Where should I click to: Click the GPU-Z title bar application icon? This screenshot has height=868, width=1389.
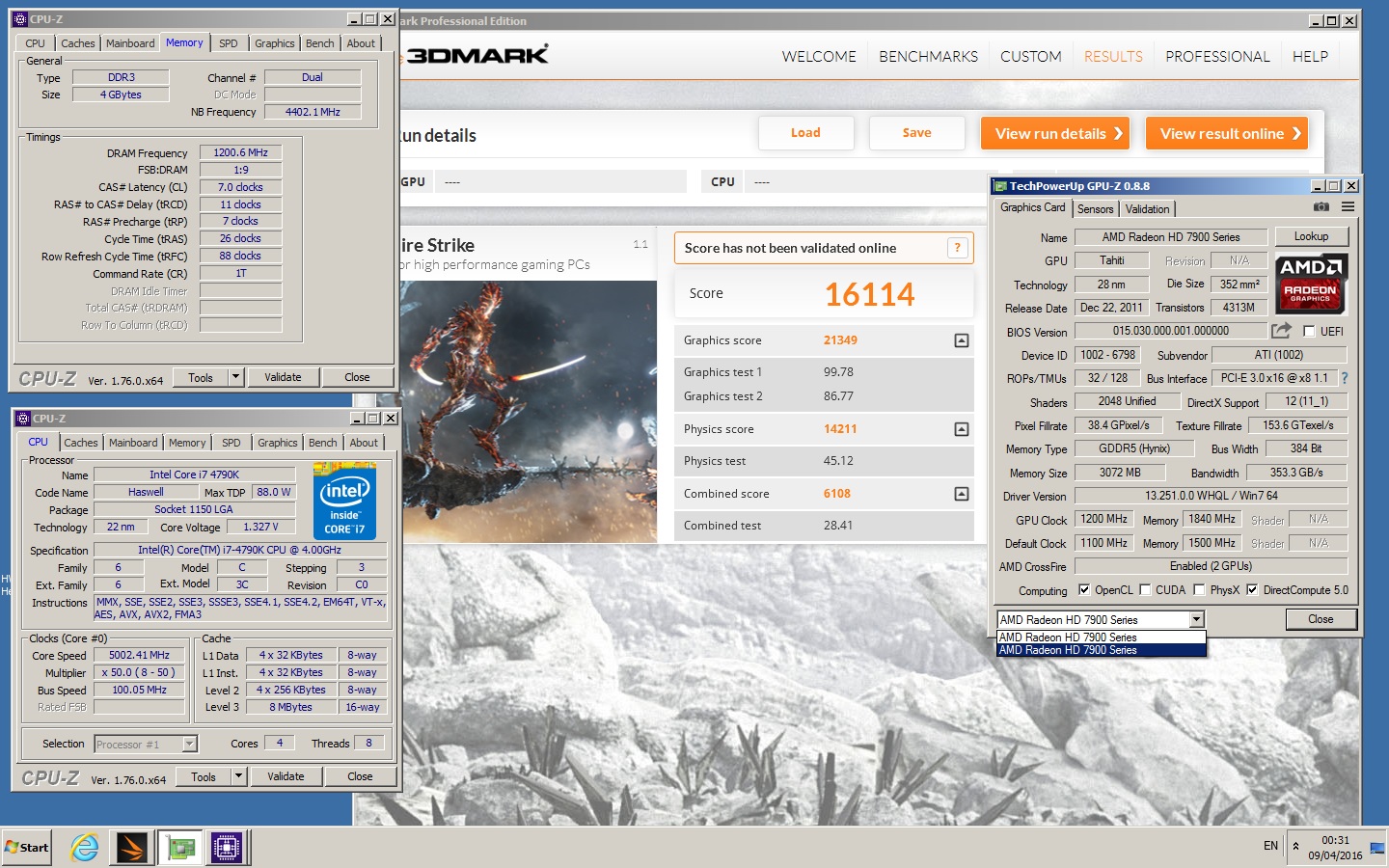1001,186
